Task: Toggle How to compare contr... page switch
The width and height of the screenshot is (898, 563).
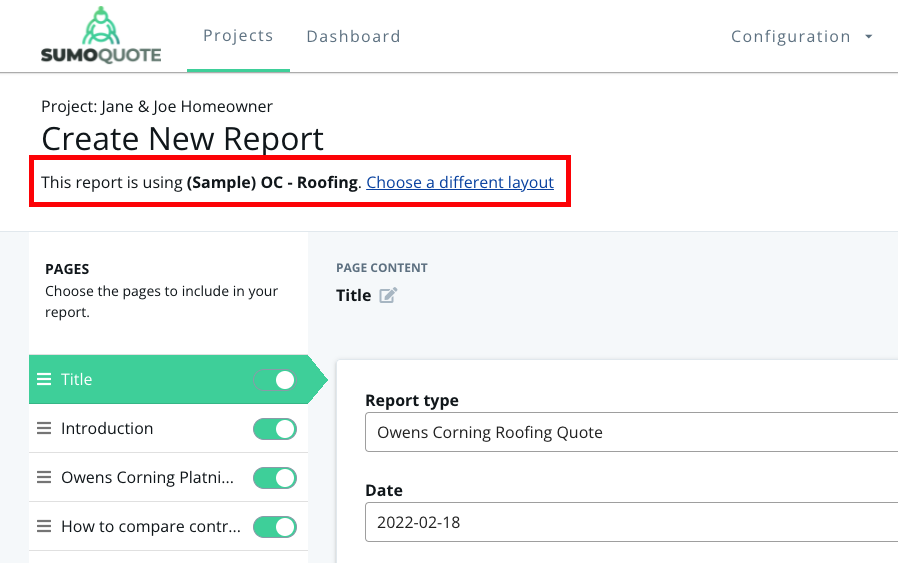Action: coord(275,527)
